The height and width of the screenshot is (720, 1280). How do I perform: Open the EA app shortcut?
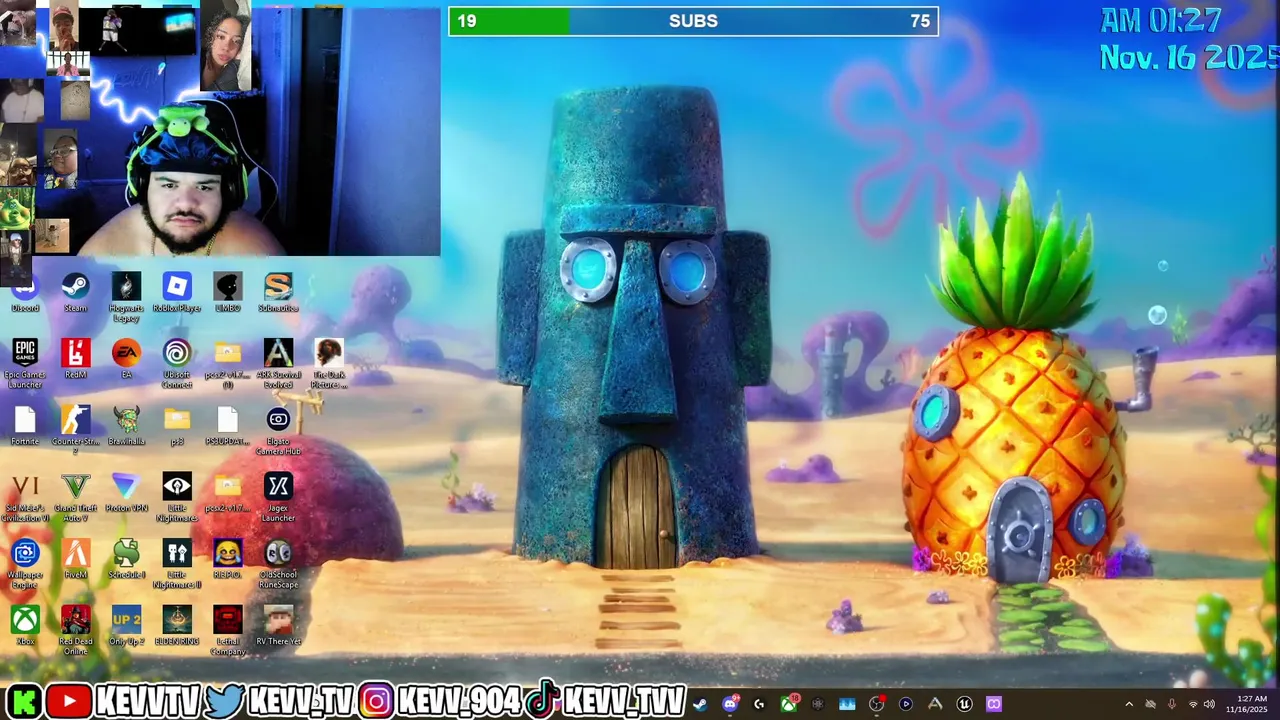coord(126,360)
